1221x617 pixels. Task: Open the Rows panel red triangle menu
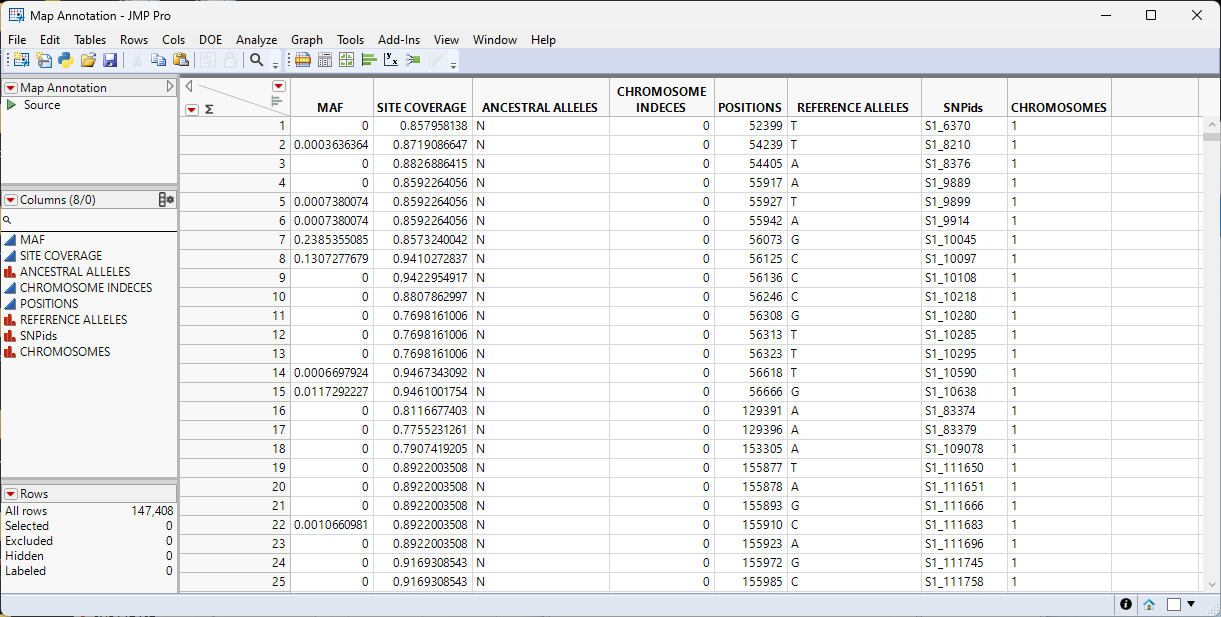(11, 494)
